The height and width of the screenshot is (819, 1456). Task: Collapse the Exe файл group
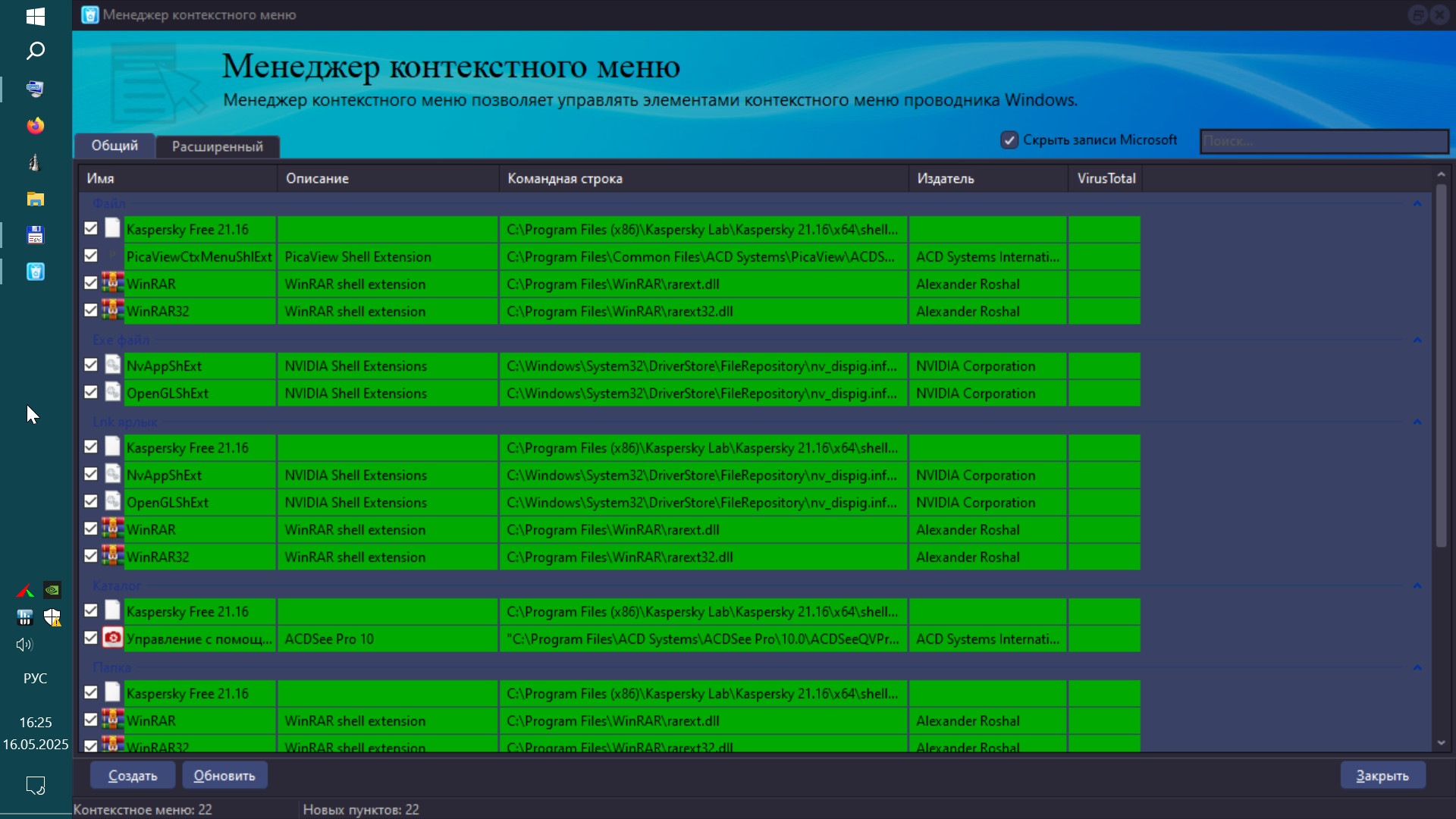1417,340
